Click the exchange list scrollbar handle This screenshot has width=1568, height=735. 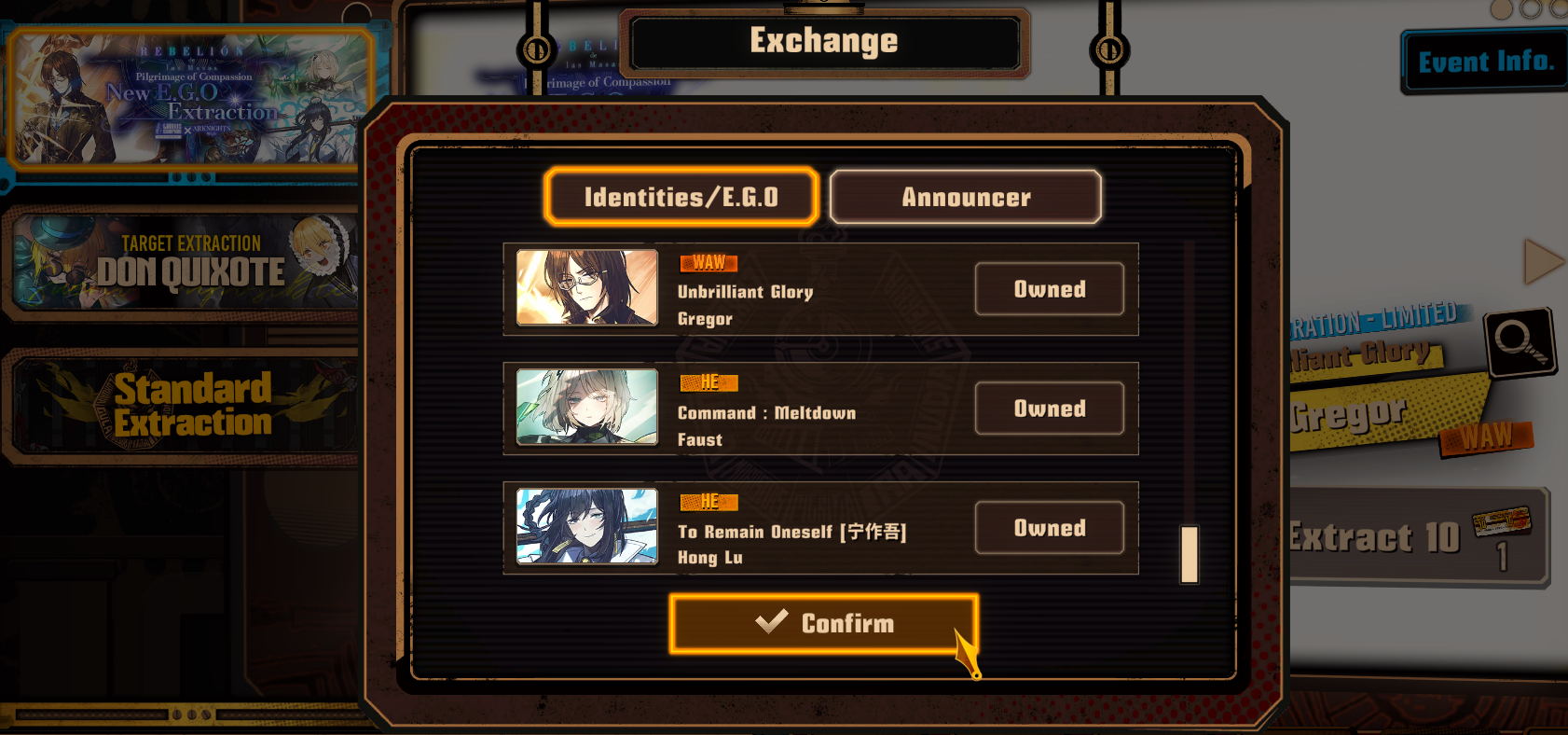click(x=1190, y=554)
